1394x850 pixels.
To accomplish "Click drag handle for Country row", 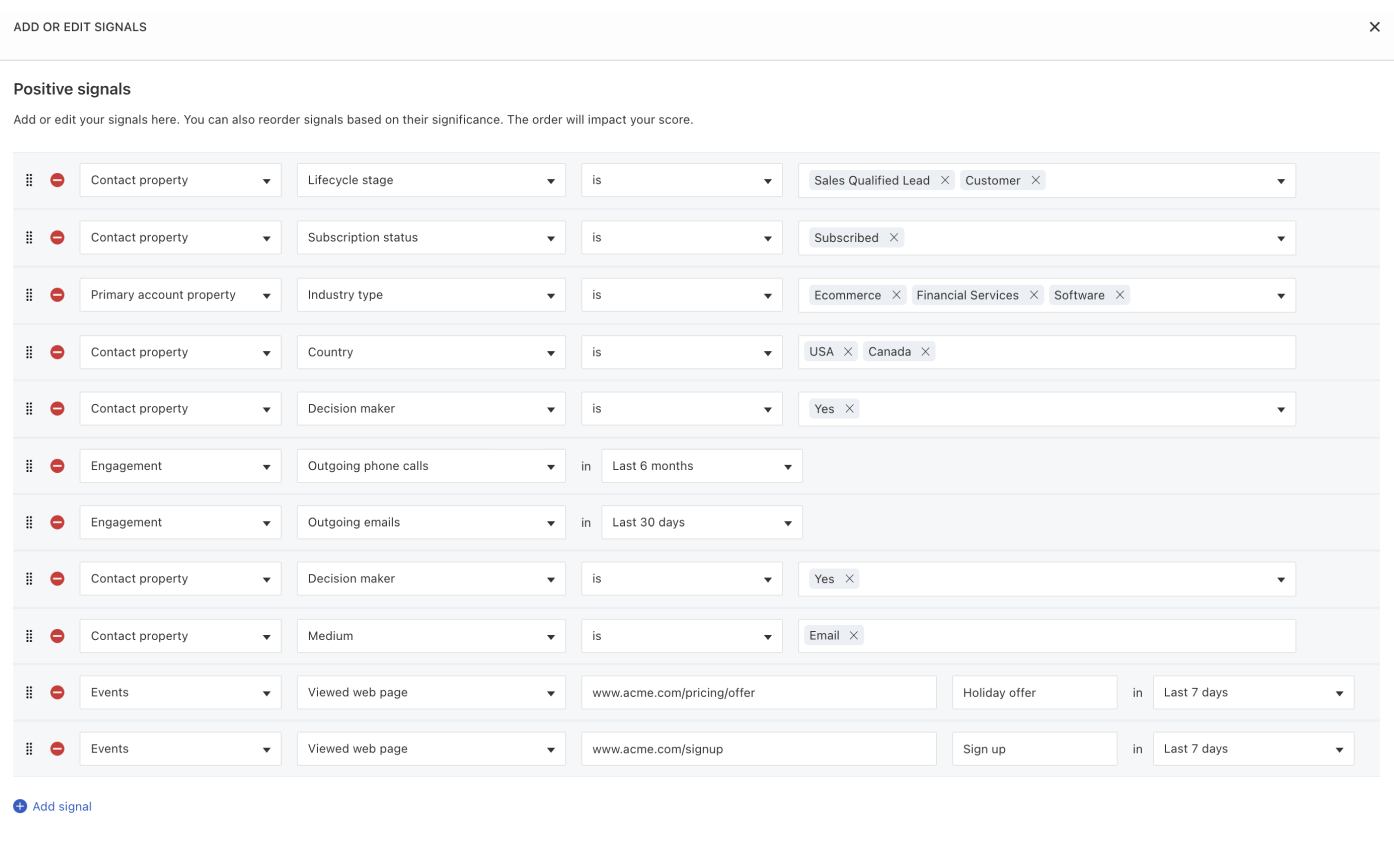I will (29, 352).
